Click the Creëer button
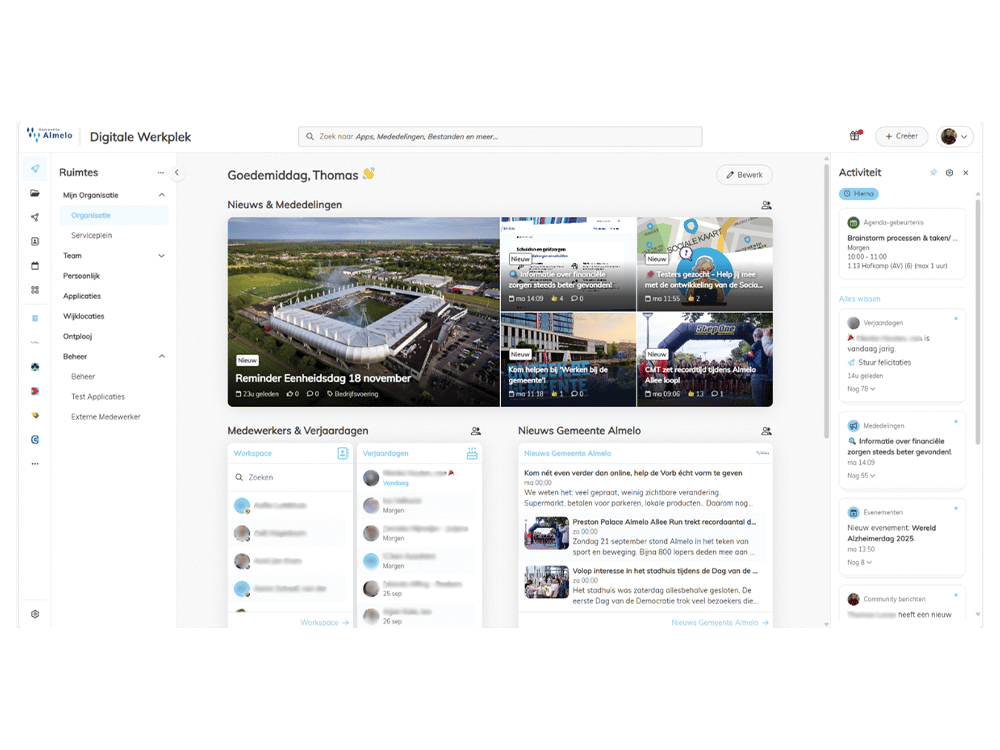This screenshot has height=750, width=1000. (x=901, y=137)
